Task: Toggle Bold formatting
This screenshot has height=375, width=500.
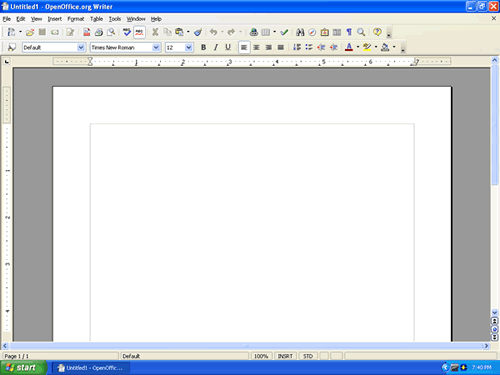Action: tap(203, 47)
